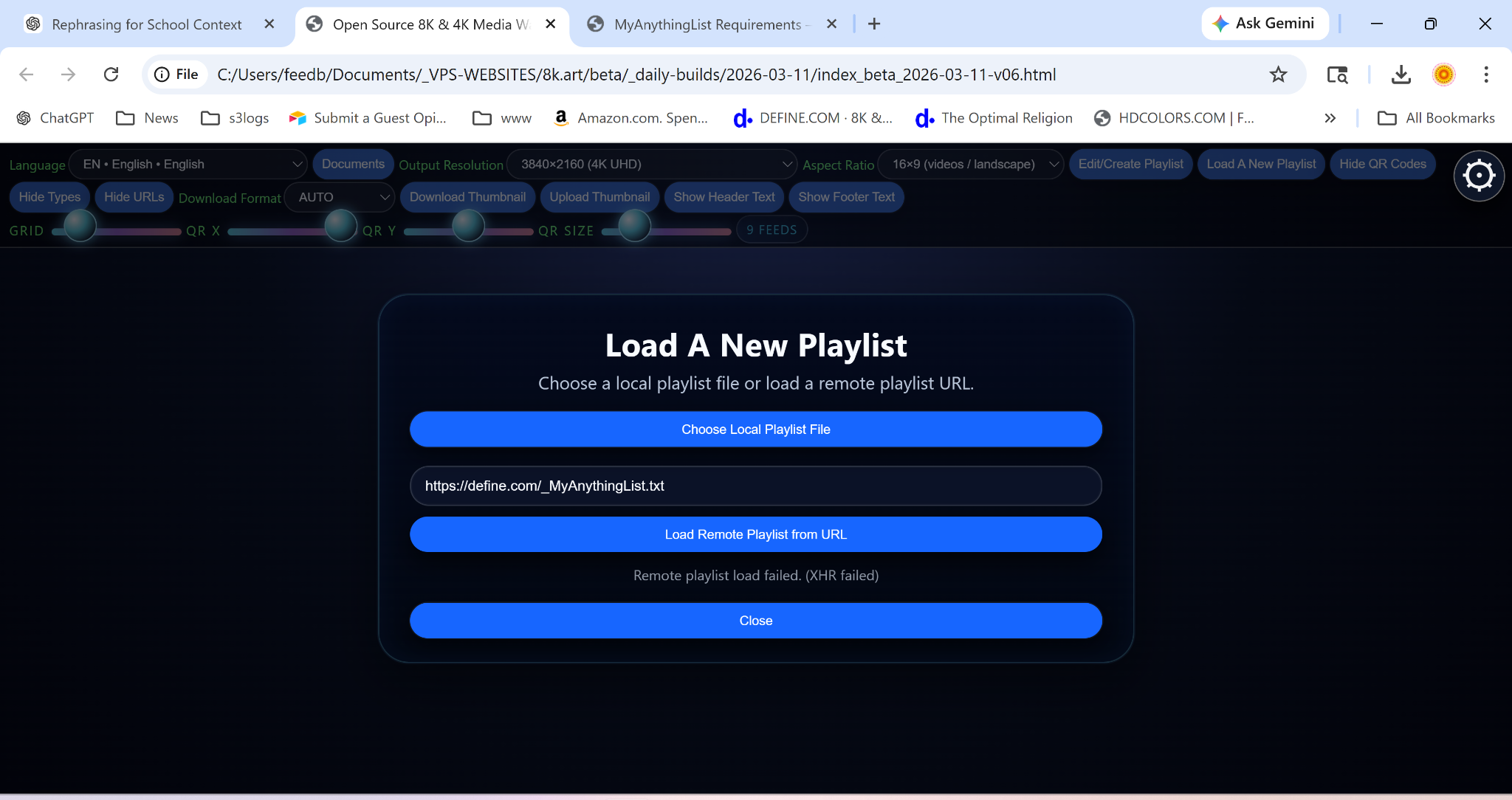Click the Remote playlist load failed message
This screenshot has height=800, width=1512.
pos(756,576)
